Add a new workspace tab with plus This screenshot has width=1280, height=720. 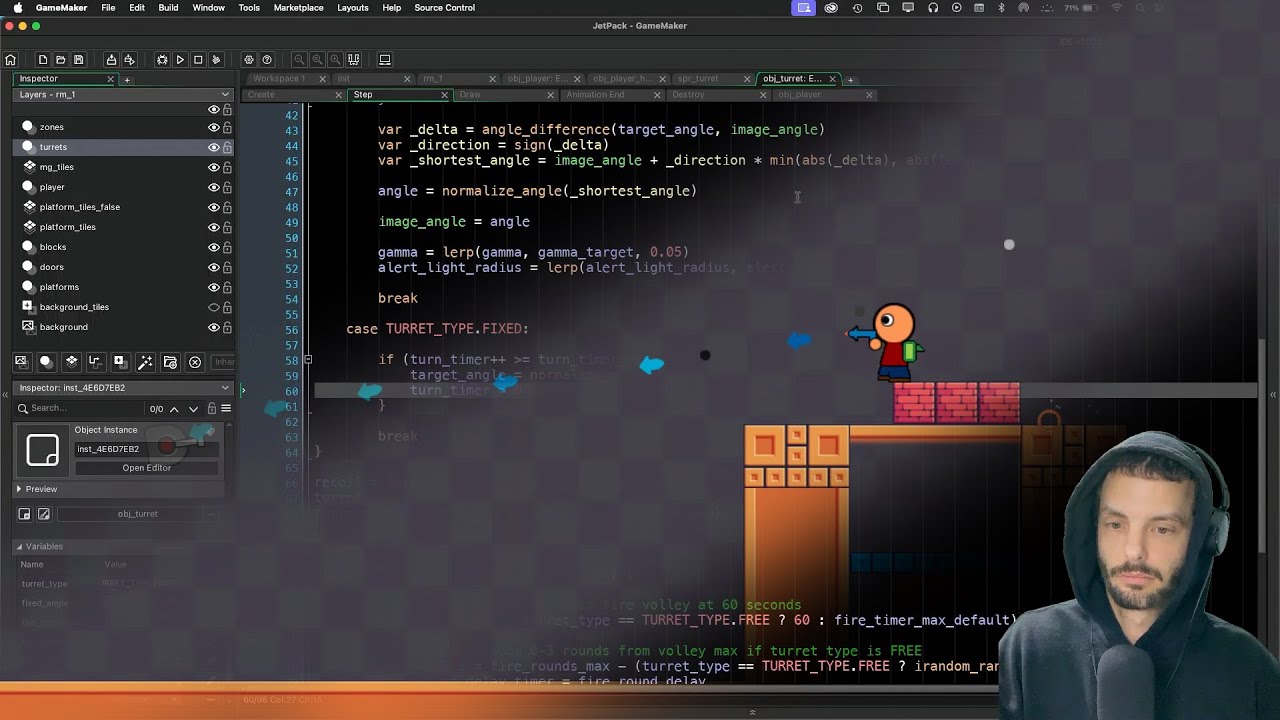click(x=850, y=79)
